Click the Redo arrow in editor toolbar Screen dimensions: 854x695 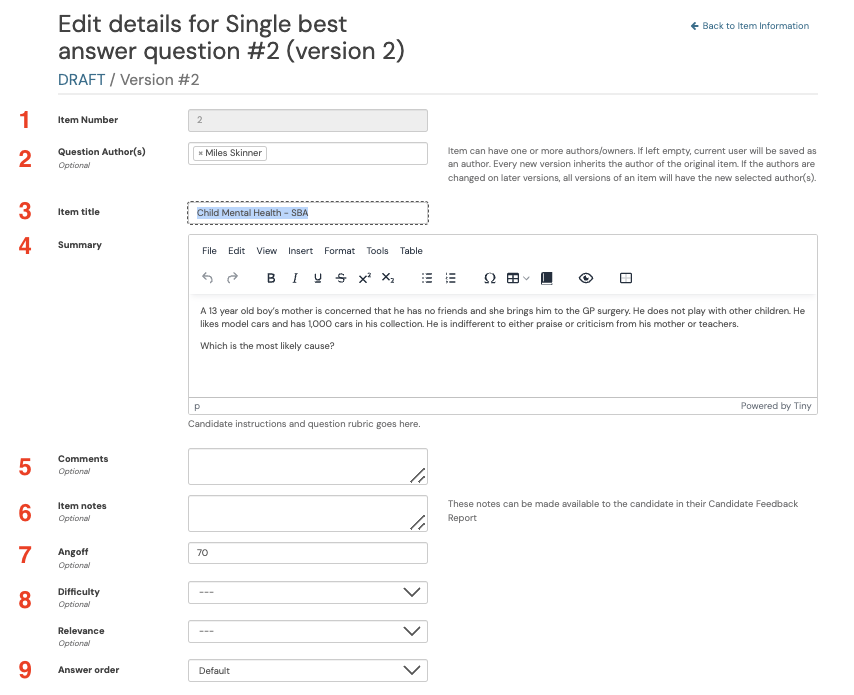pyautogui.click(x=233, y=278)
